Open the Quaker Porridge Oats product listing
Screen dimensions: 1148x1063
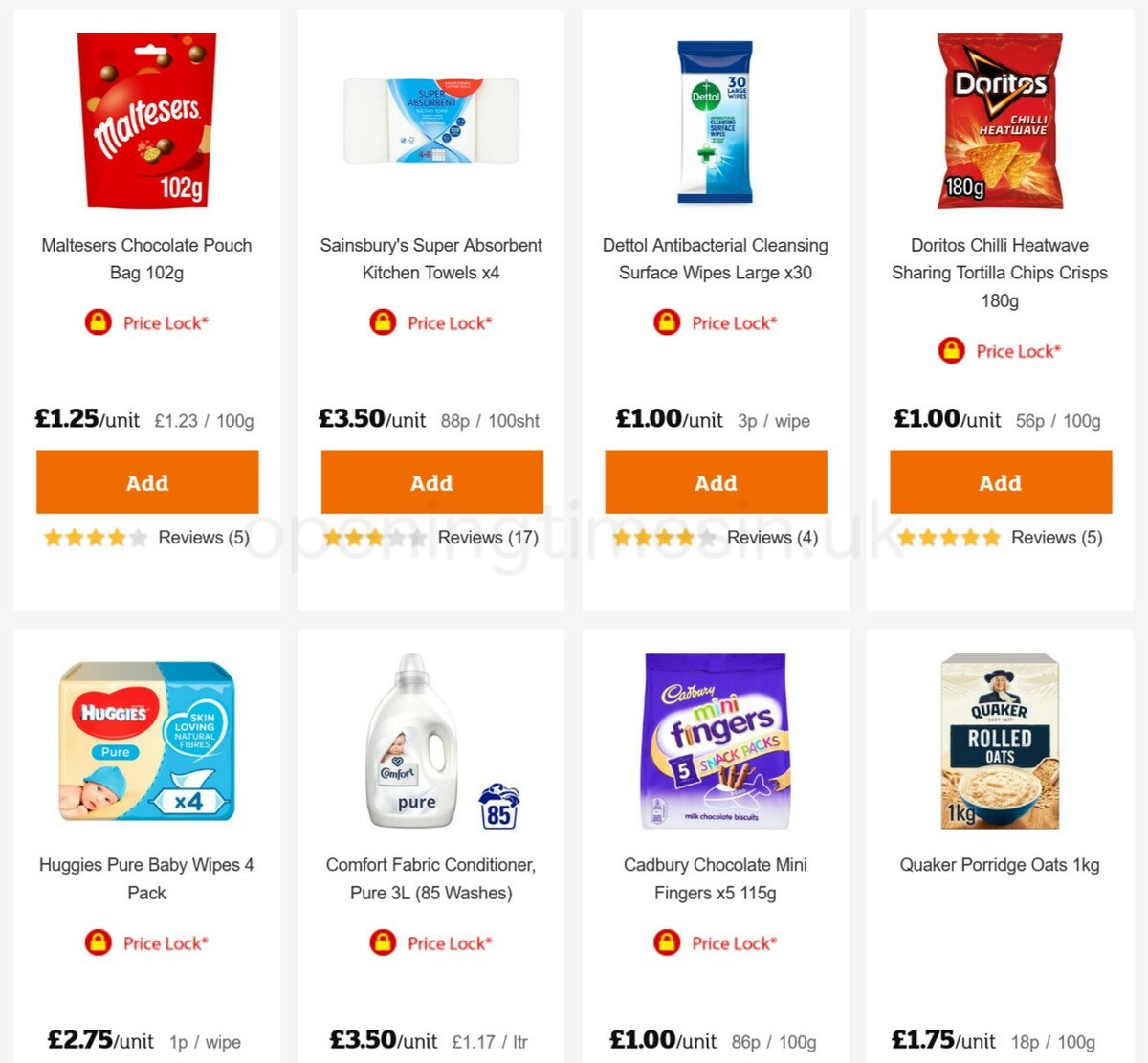[1000, 864]
